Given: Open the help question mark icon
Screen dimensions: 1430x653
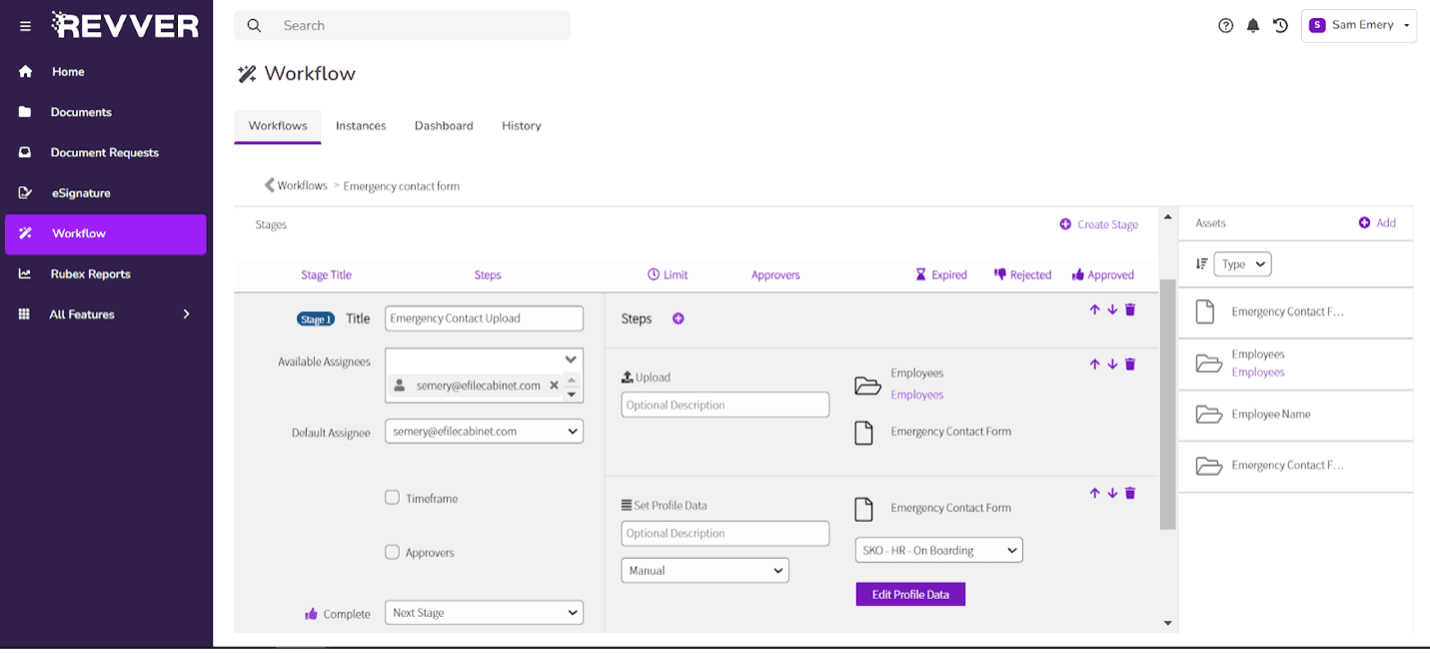Looking at the screenshot, I should (x=1226, y=25).
